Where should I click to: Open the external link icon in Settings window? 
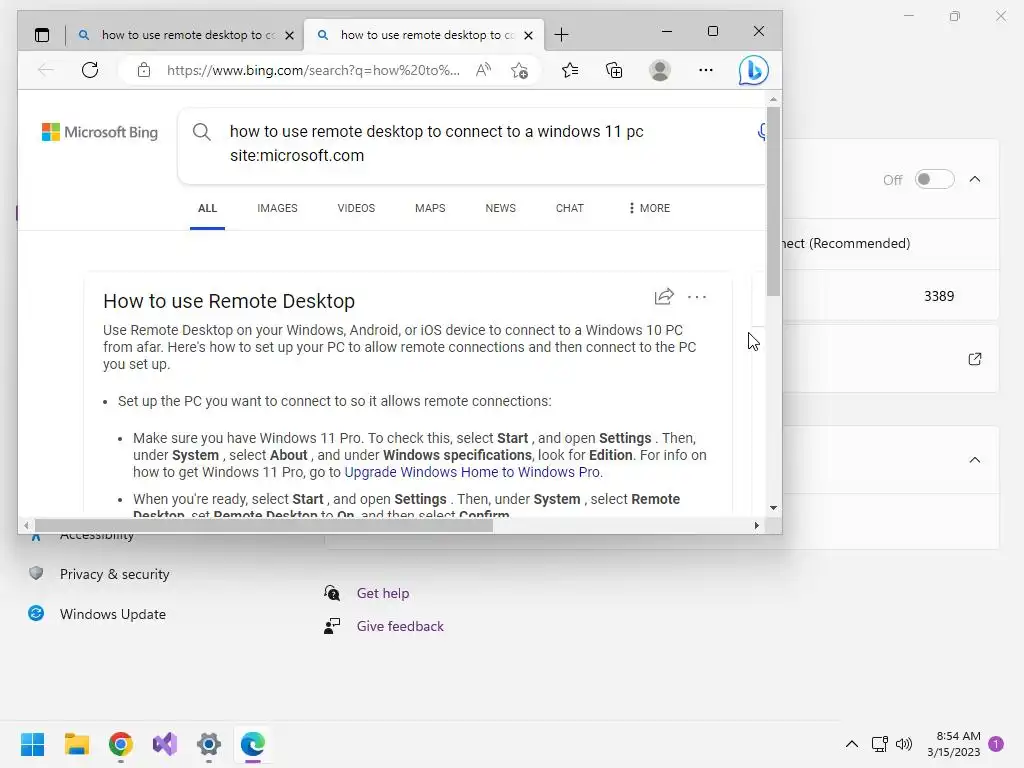(974, 359)
